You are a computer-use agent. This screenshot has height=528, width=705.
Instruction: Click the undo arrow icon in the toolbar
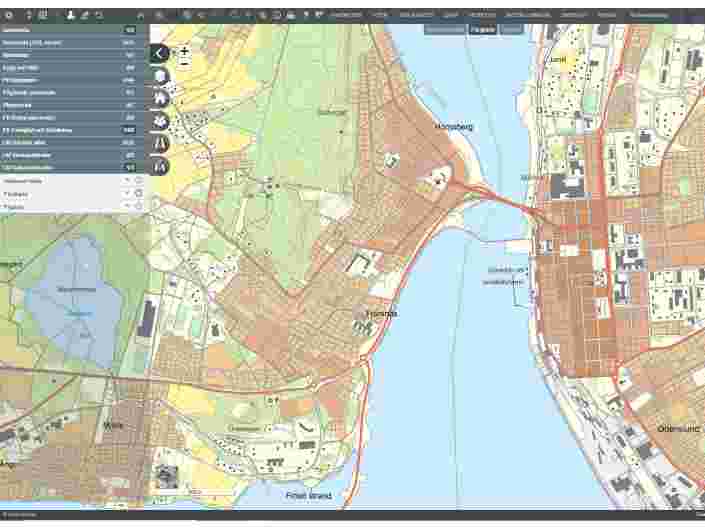point(98,16)
